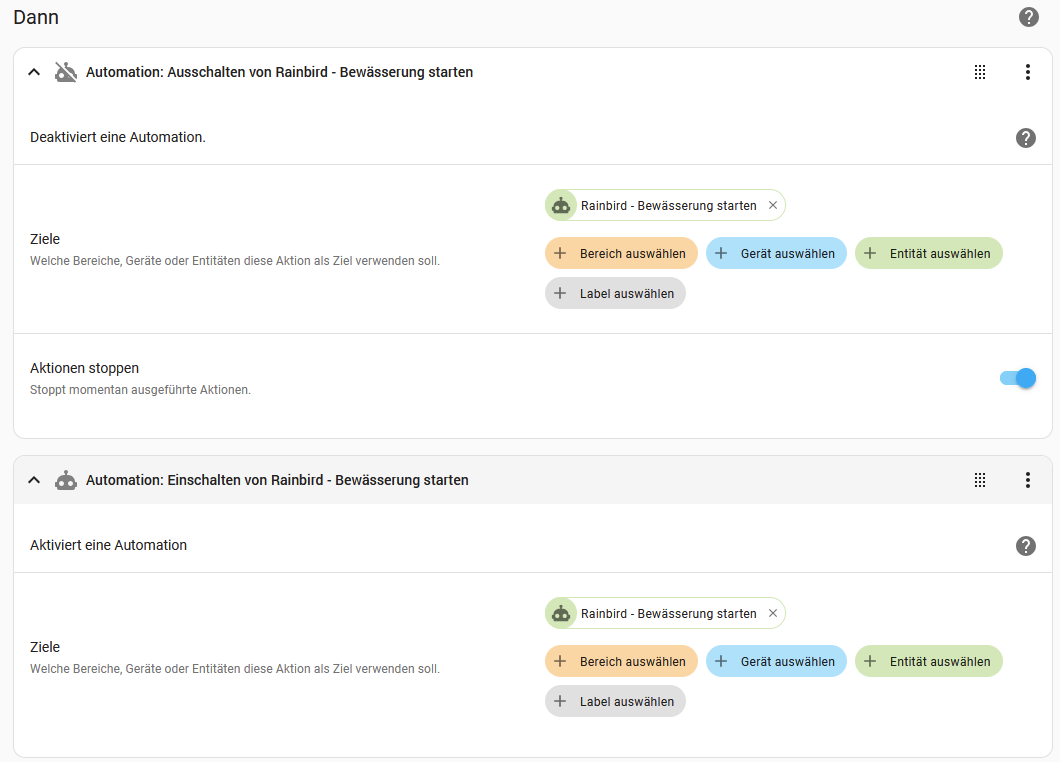Click Rainbird chip robot icon in Ausschalten action
The width and height of the screenshot is (1060, 762).
(x=561, y=205)
